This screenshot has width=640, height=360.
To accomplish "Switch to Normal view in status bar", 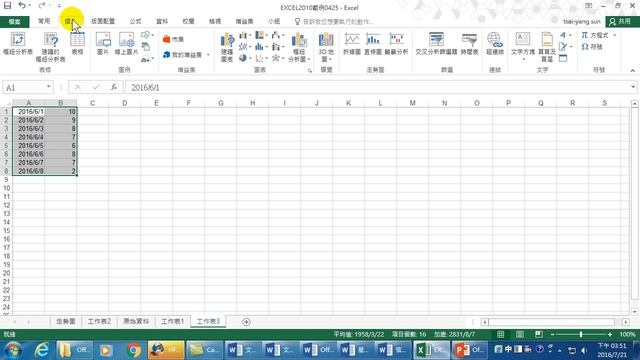I will tap(501, 334).
